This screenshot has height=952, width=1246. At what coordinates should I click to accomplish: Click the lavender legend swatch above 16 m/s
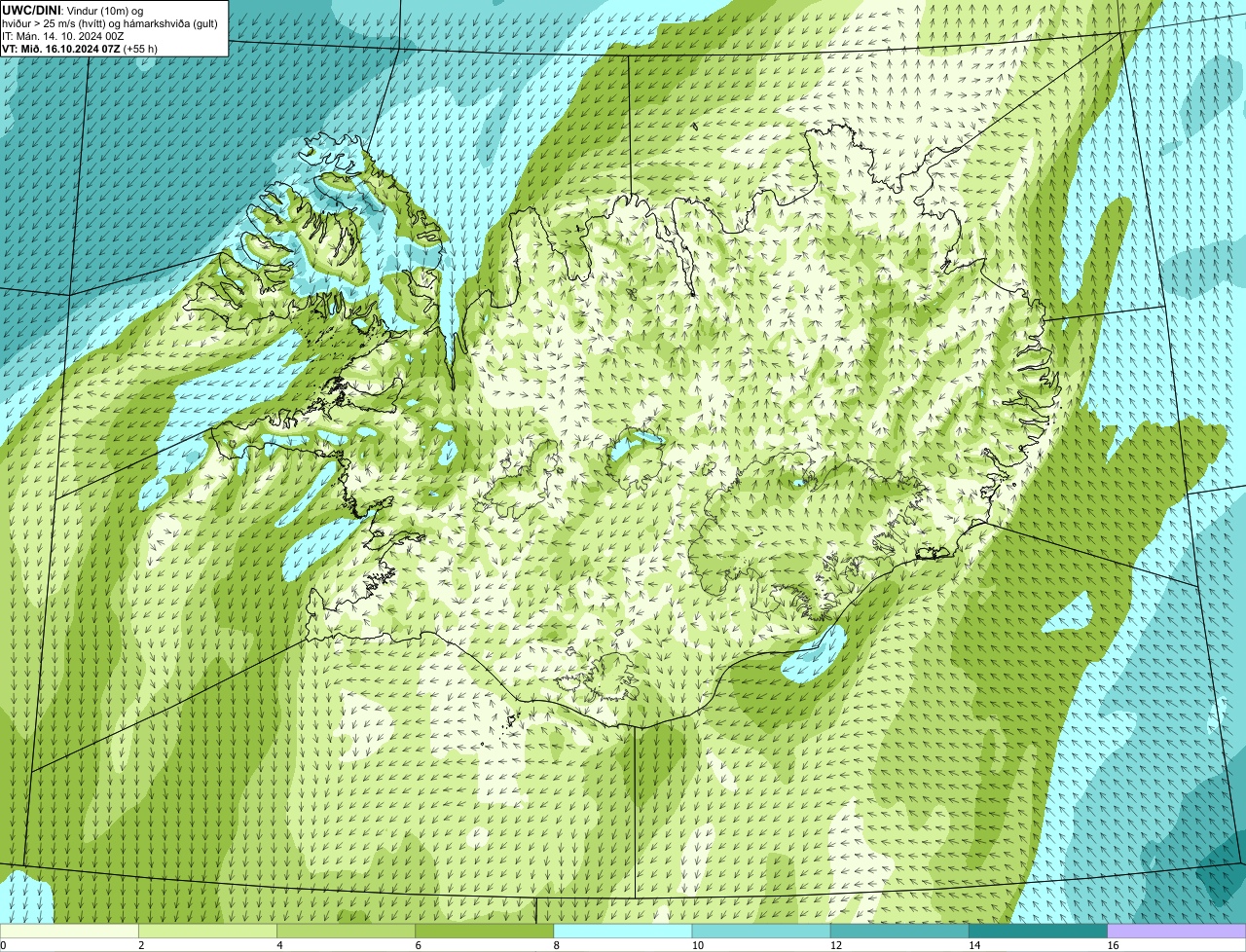(1177, 932)
